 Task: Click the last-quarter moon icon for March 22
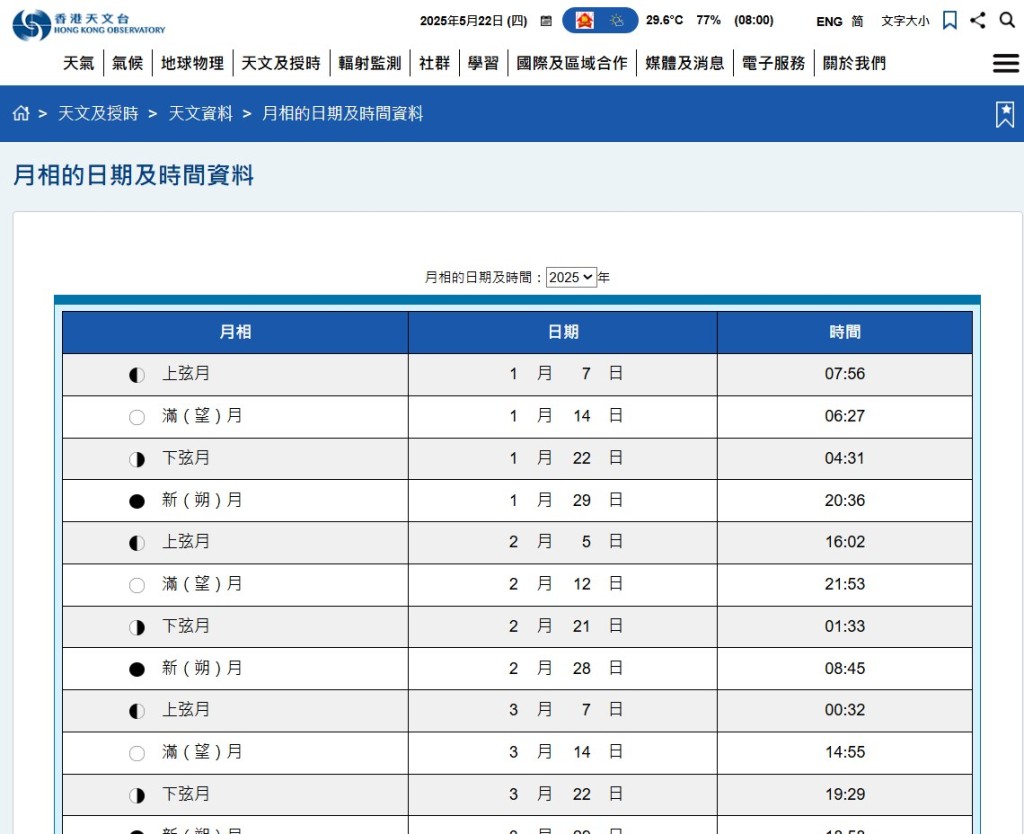136,795
